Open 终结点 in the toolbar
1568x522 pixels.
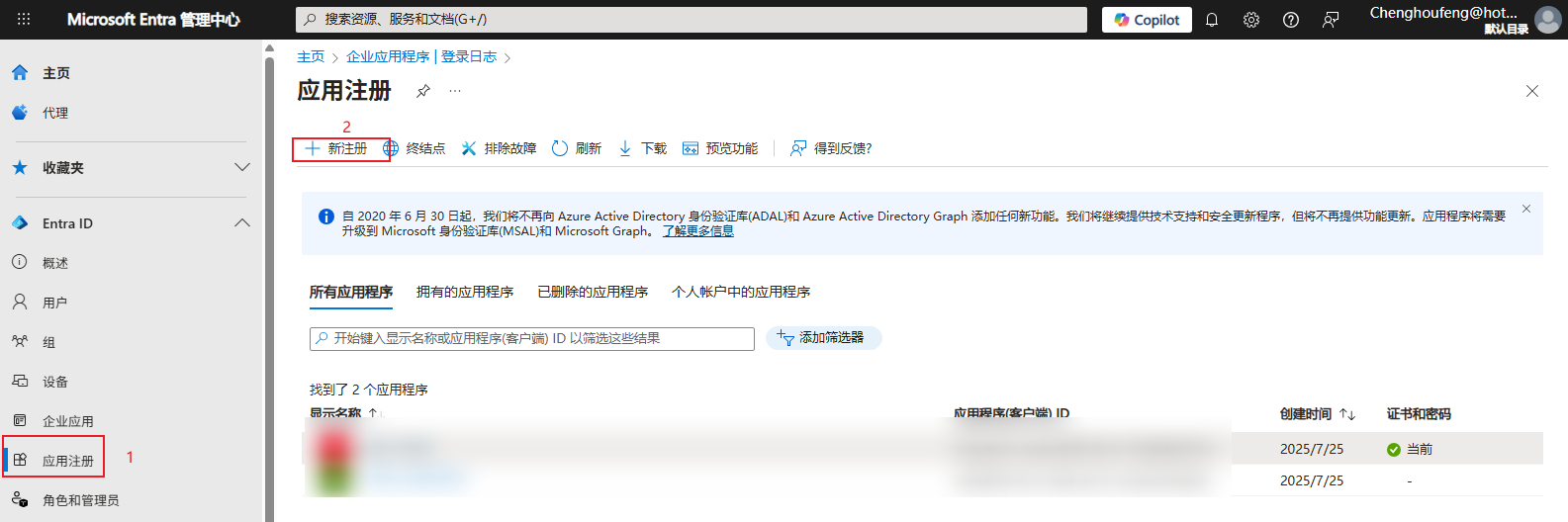pos(415,148)
